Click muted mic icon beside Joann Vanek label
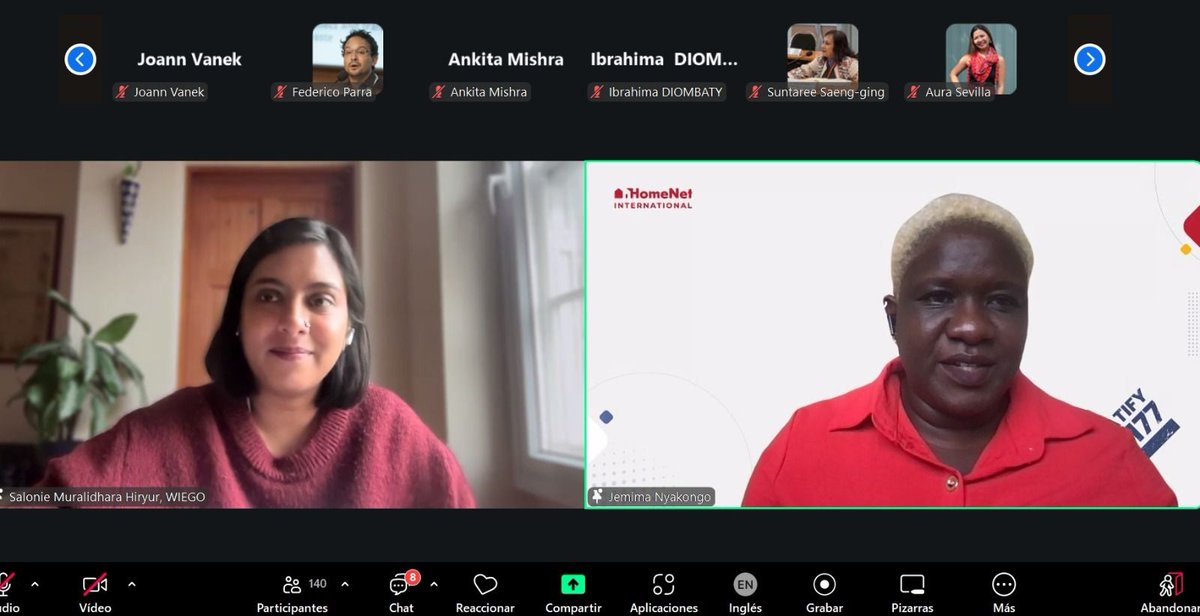 [123, 92]
